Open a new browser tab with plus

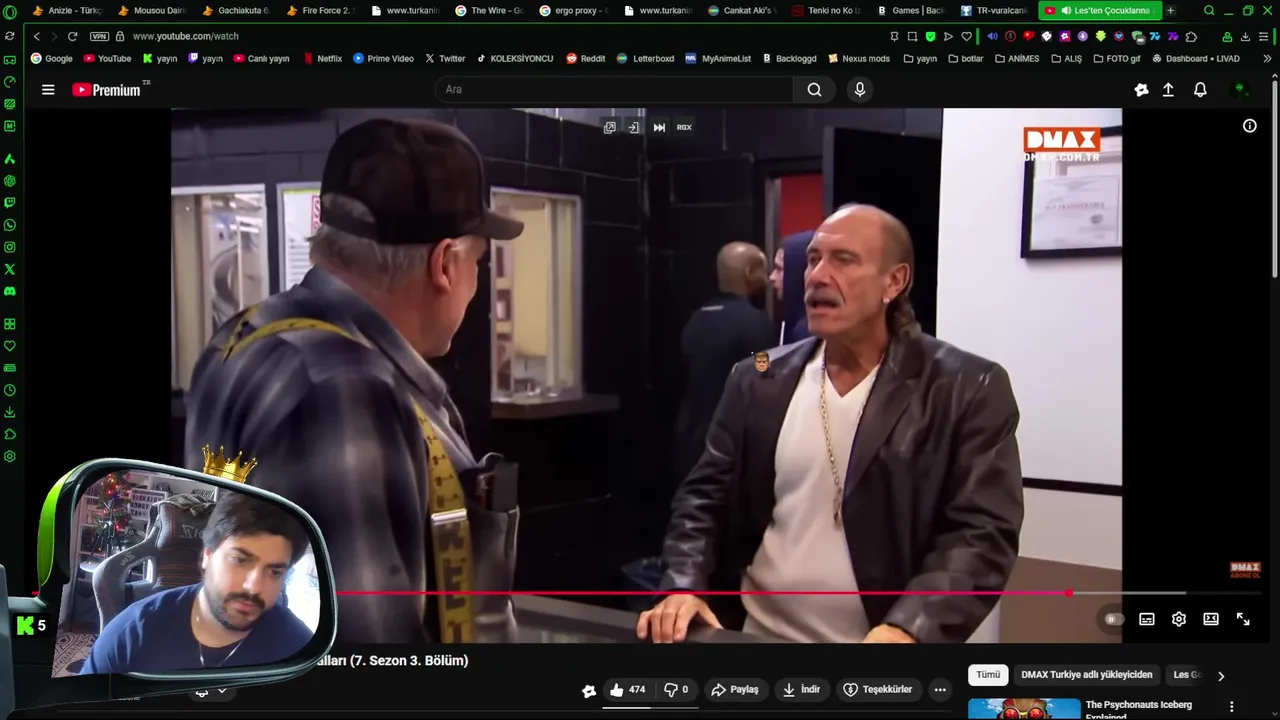[1171, 10]
